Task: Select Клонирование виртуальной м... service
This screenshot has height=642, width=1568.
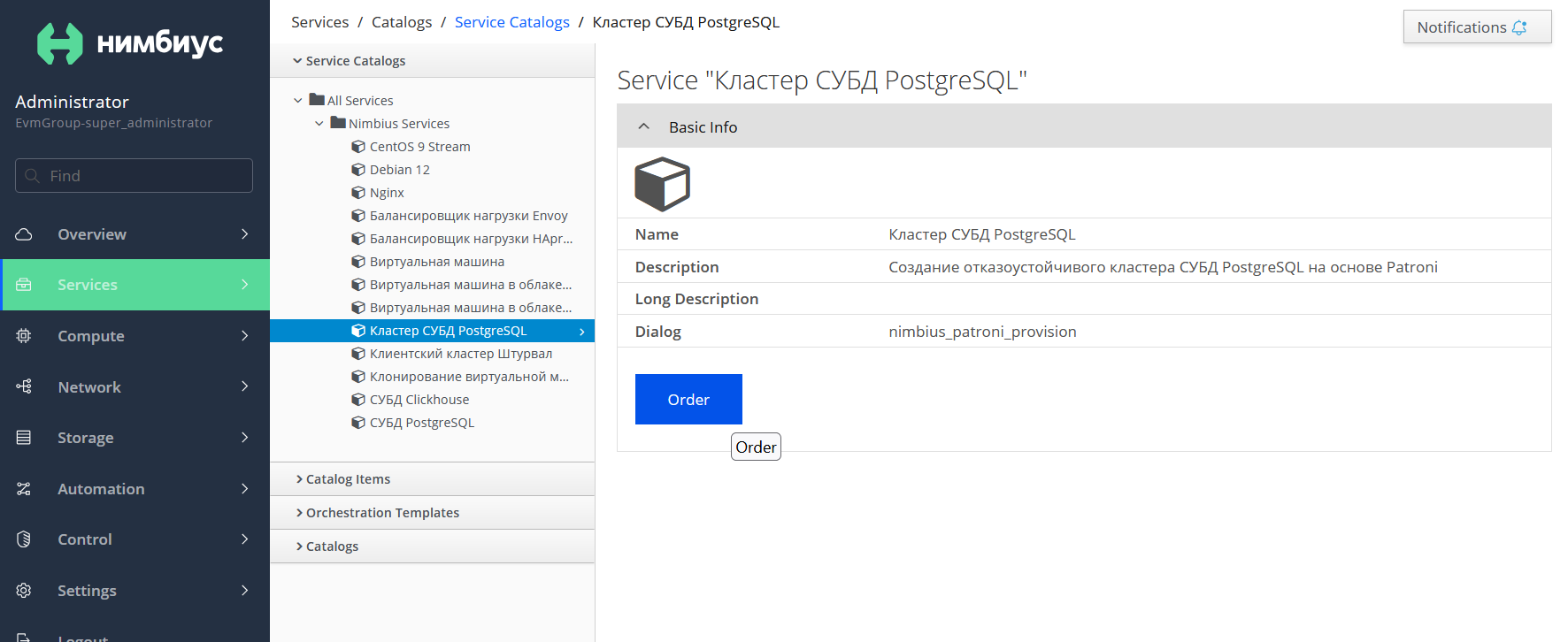Action: [469, 377]
